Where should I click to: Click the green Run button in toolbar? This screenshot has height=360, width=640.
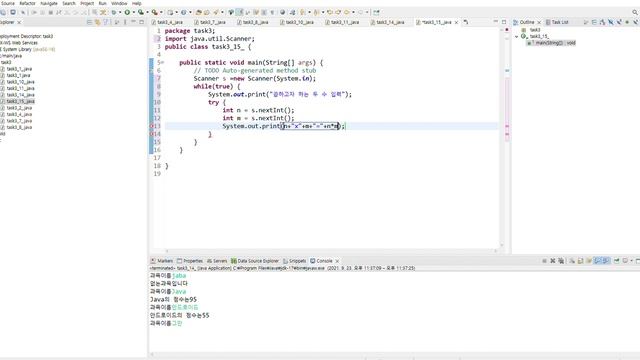[x=127, y=12]
